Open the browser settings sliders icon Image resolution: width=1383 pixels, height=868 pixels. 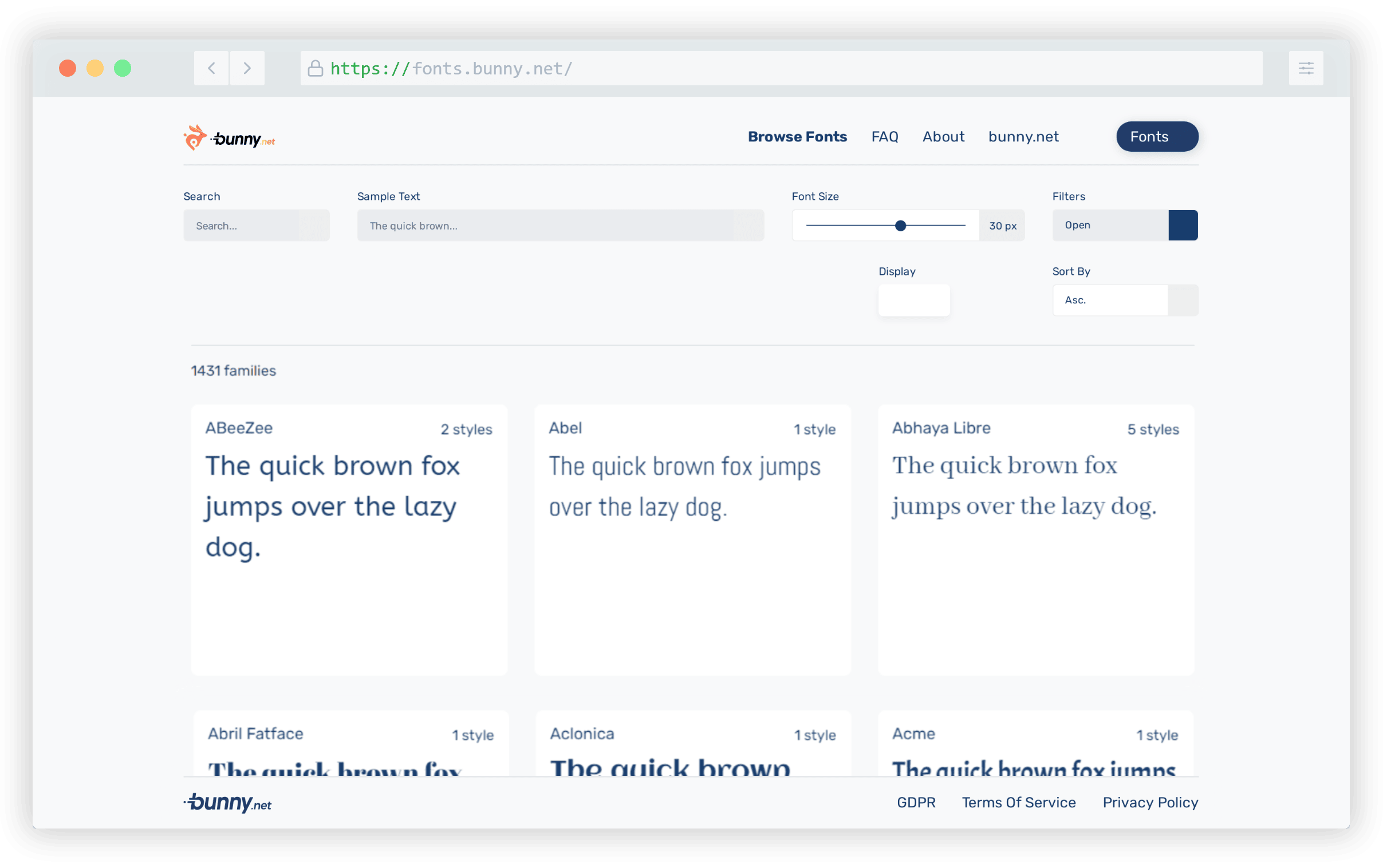[x=1306, y=68]
